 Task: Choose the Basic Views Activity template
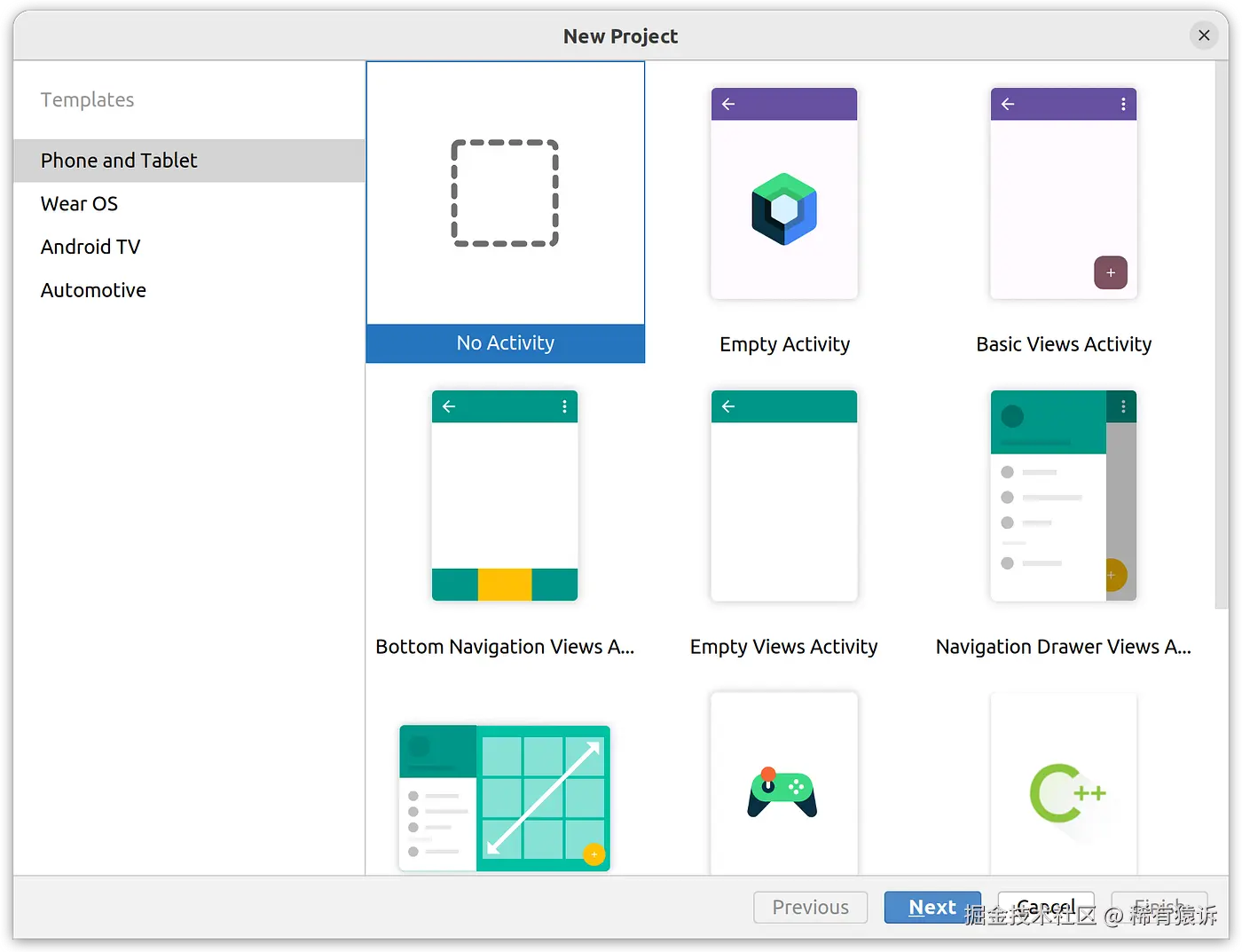pos(1064,193)
